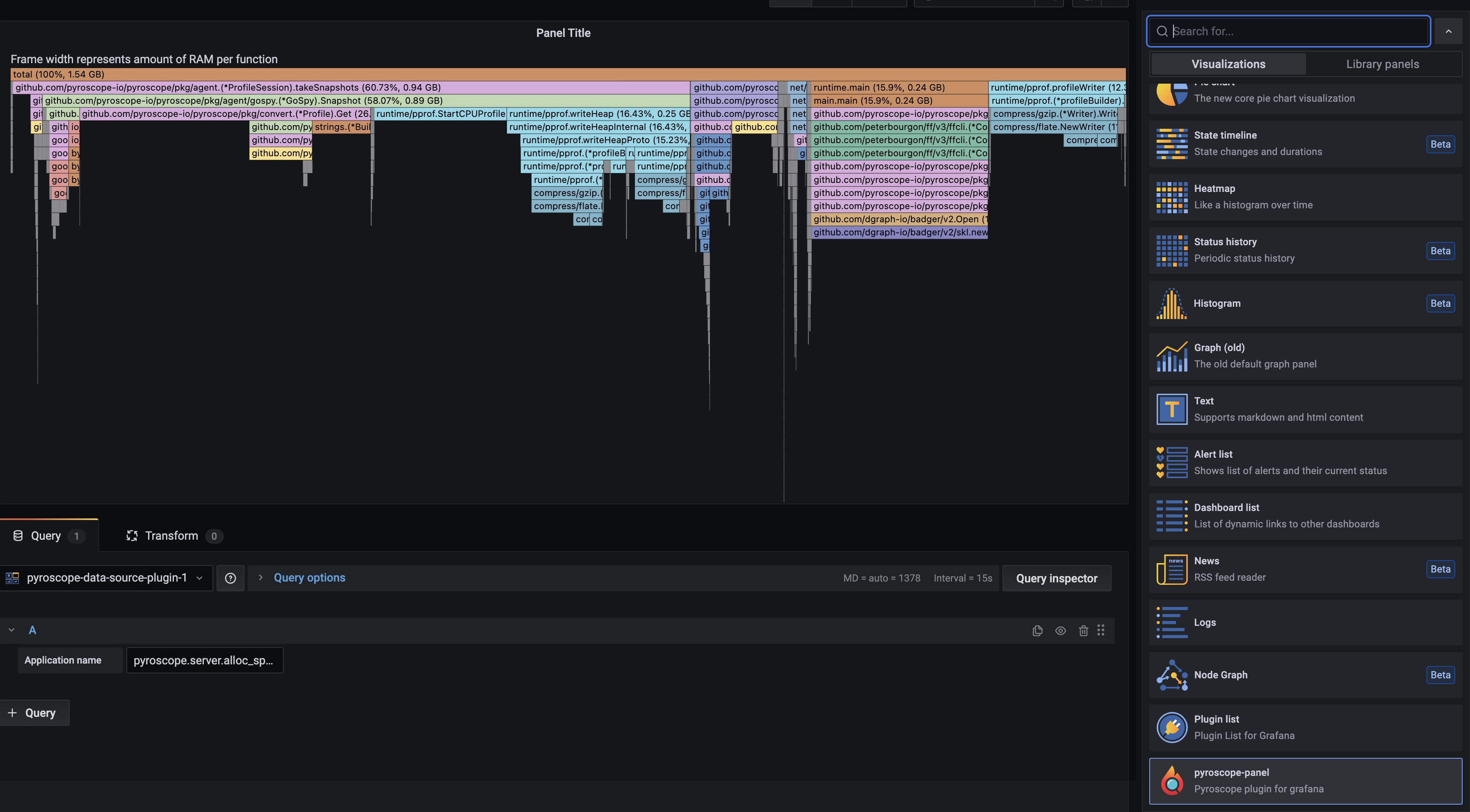
Task: Click the drag handle on query A
Action: click(1101, 630)
